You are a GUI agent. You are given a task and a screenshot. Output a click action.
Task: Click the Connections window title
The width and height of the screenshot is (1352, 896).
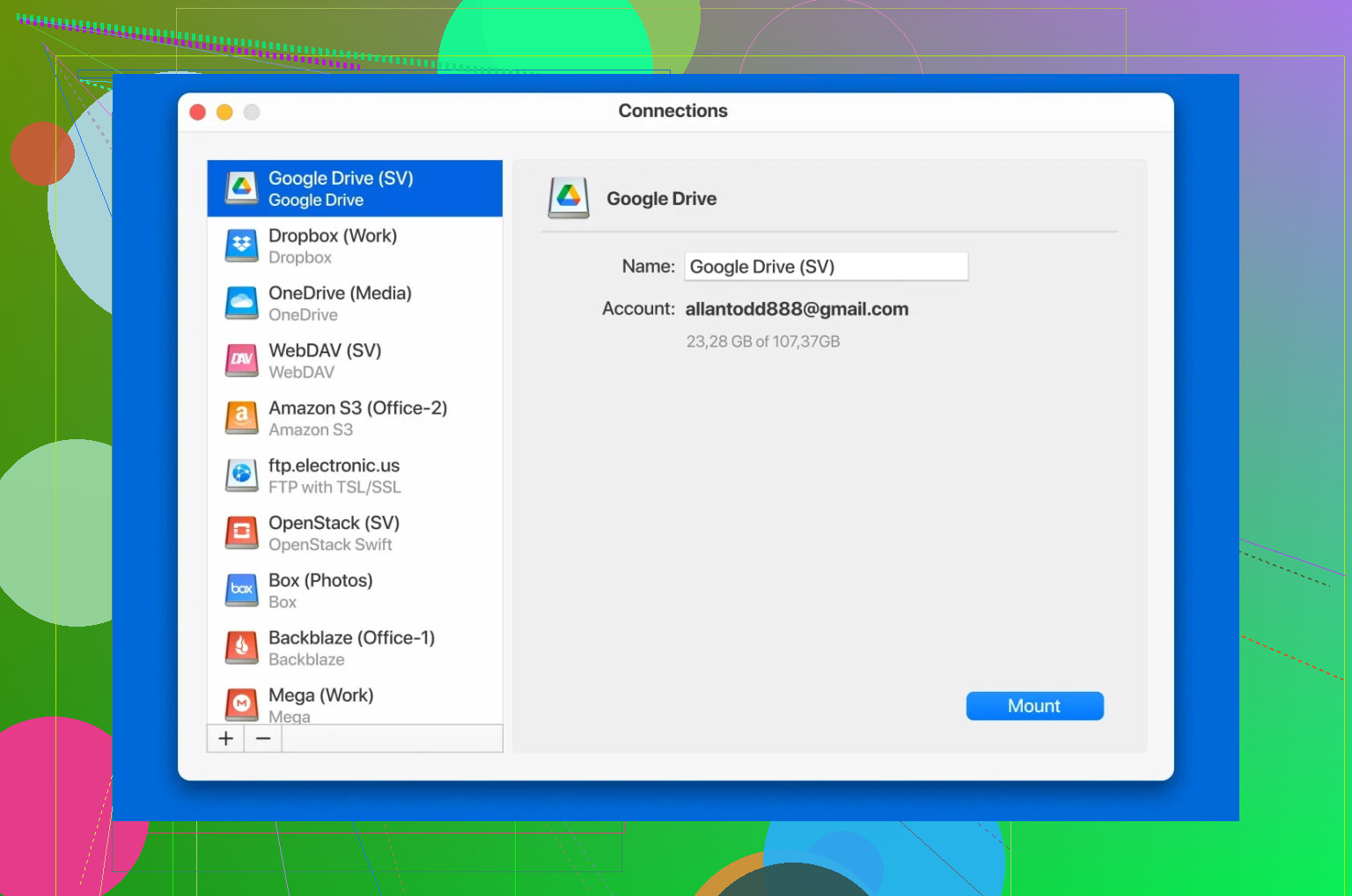tap(672, 111)
